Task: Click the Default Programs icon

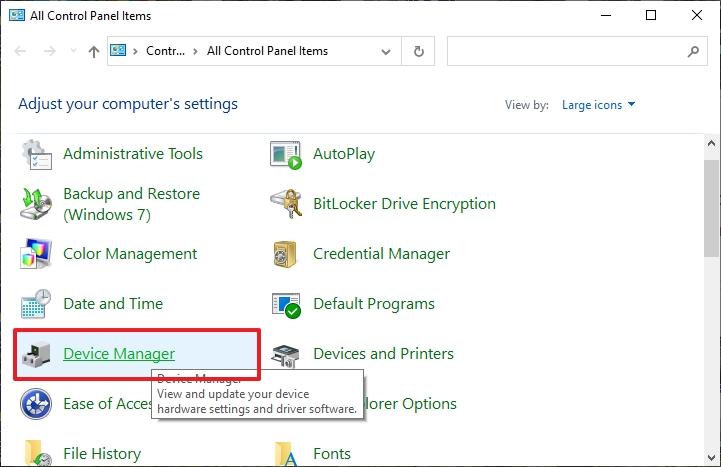Action: 286,304
